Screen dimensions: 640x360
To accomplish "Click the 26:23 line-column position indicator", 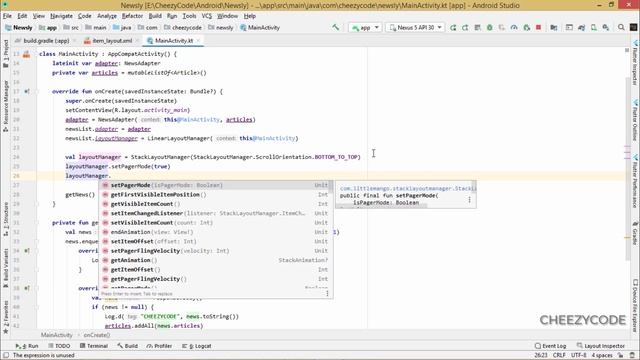I will coord(541,356).
